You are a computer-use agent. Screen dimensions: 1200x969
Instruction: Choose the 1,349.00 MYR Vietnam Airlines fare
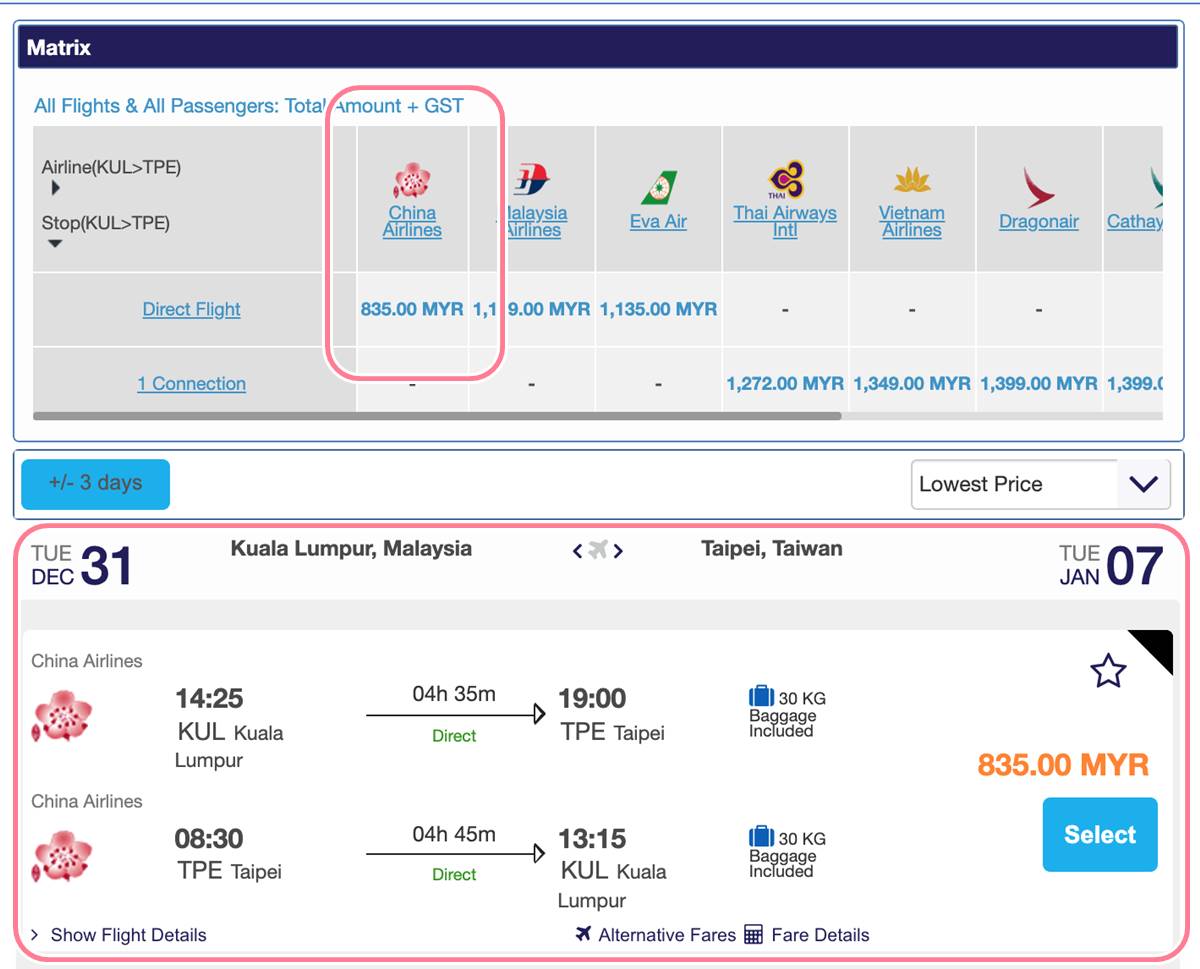coord(911,384)
